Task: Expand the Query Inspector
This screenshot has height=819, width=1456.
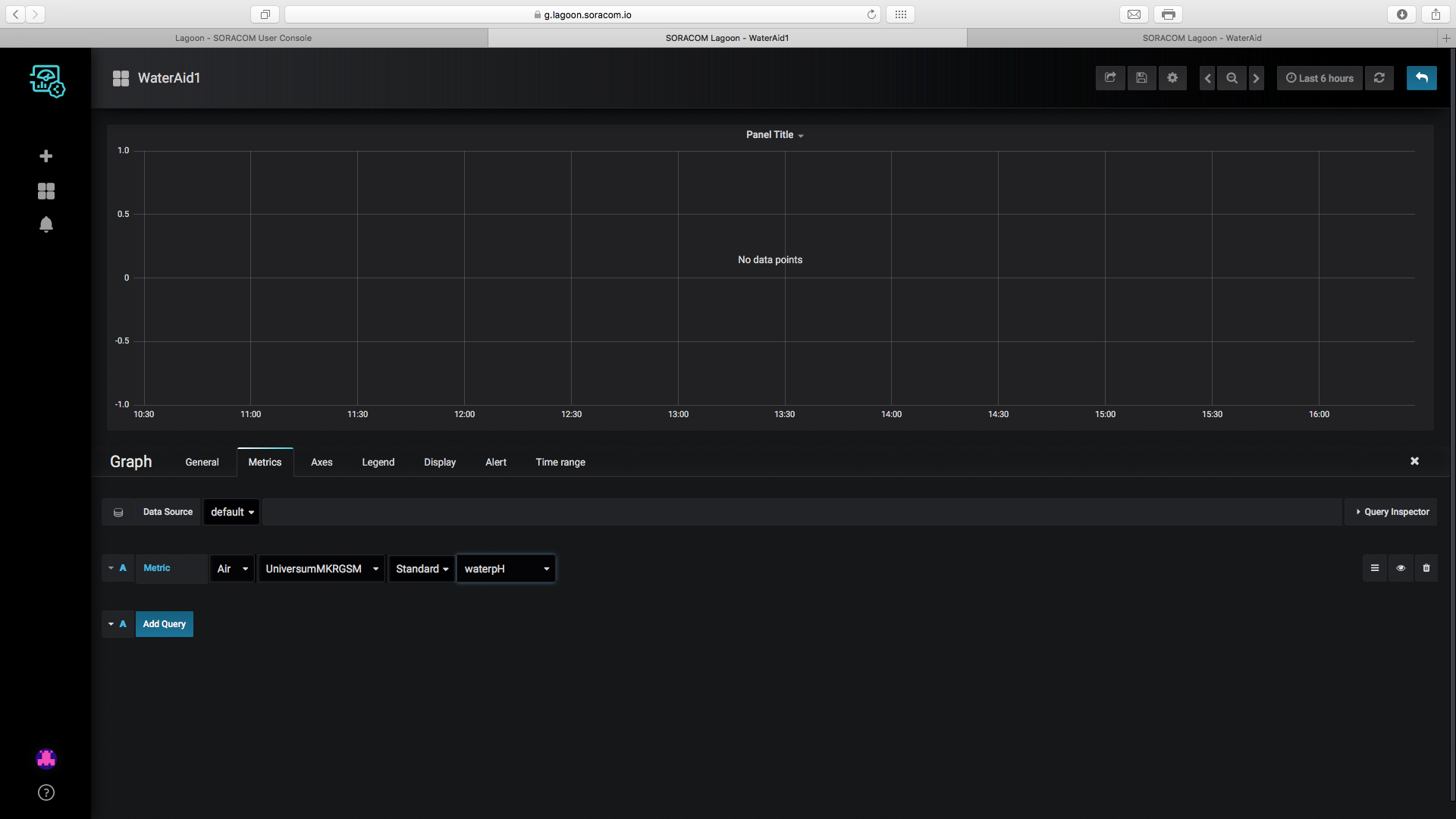Action: (x=1392, y=512)
